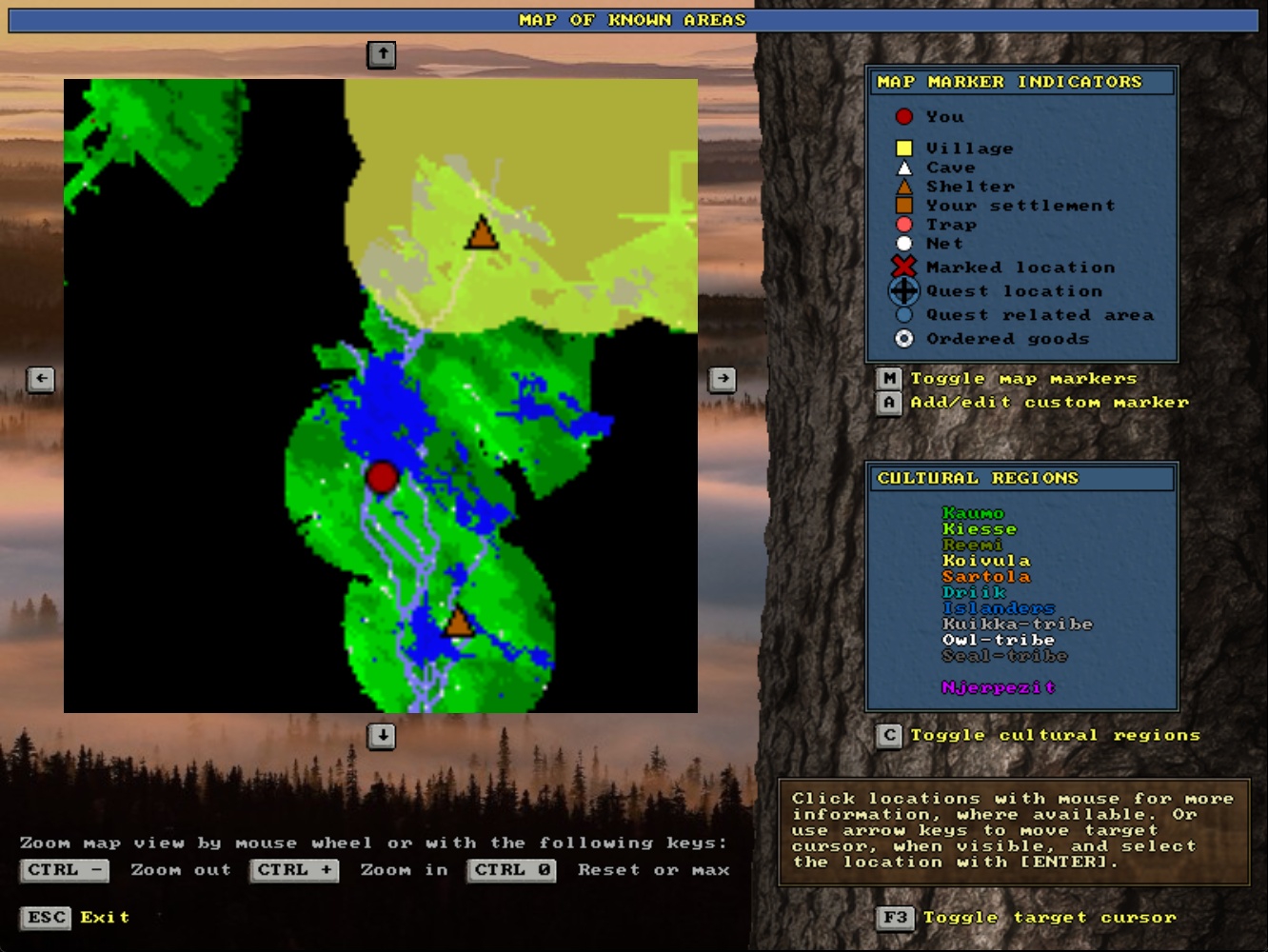The image size is (1268, 952).
Task: Click the Quest location crosshair icon
Action: 903,291
